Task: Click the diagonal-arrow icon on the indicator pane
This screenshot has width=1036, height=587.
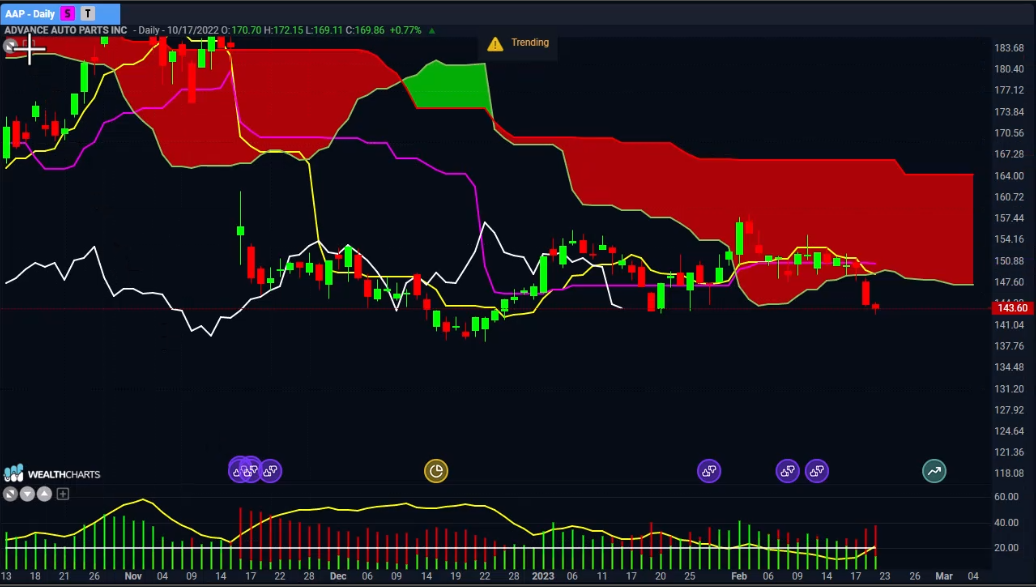Action: point(10,494)
